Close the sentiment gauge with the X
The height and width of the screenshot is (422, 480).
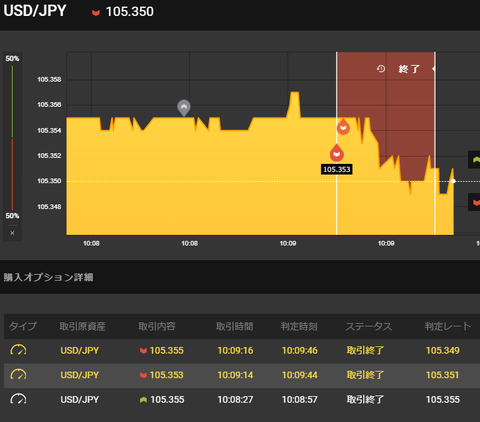click(x=12, y=233)
